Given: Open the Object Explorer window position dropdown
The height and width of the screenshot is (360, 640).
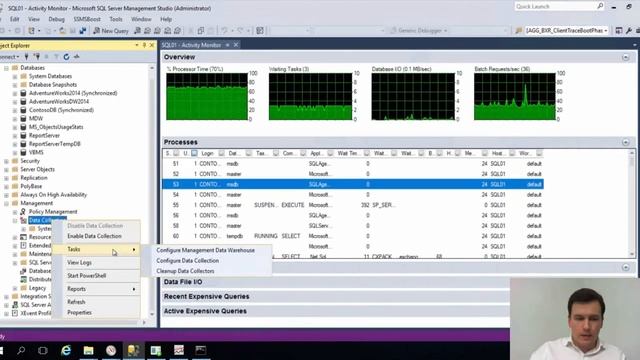Looking at the screenshot, I should click(x=137, y=45).
